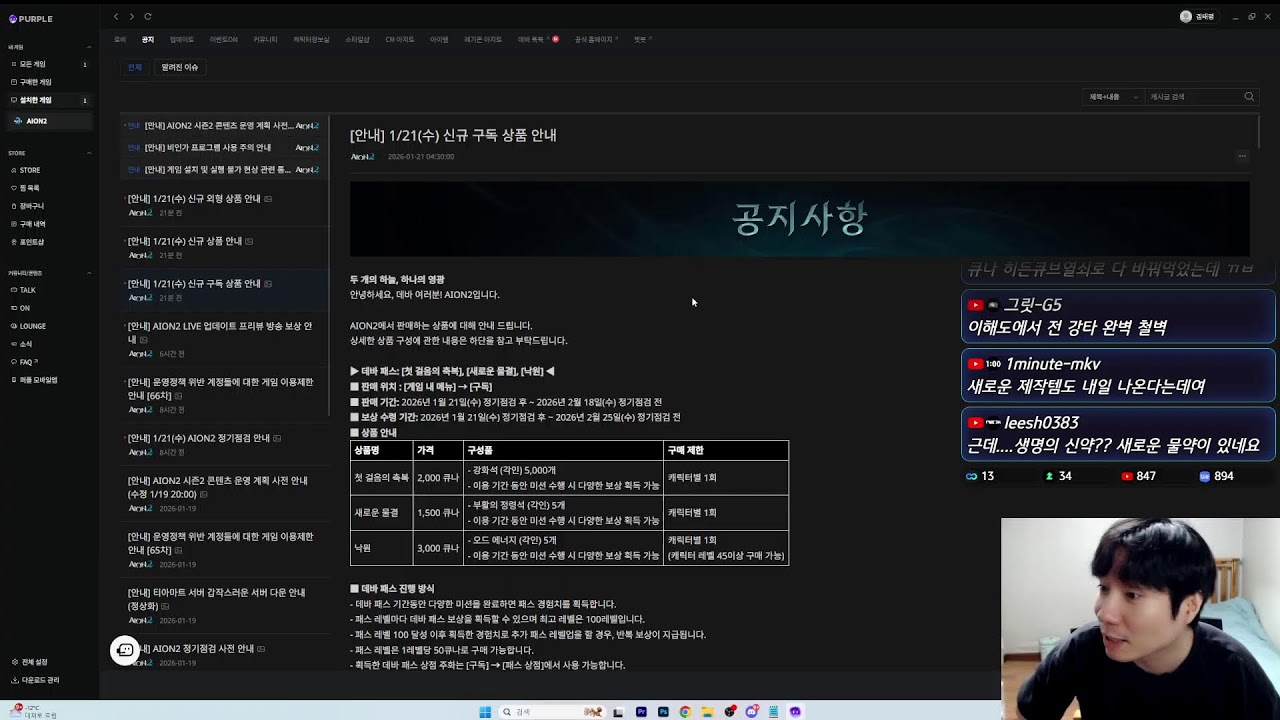Switch to the 공지 tab
The image size is (1280, 720).
(148, 39)
